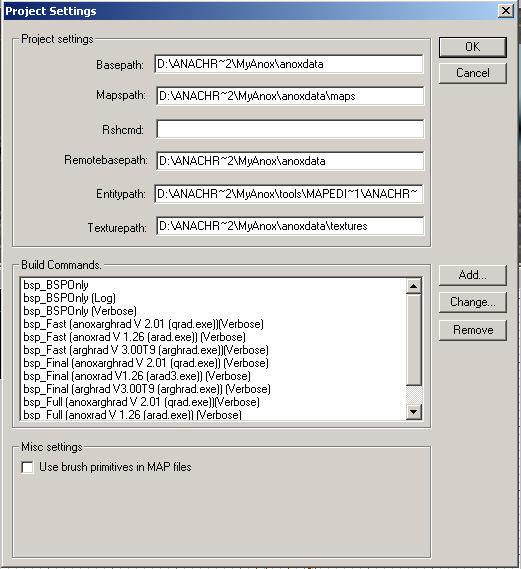Close the Project Settings dialog with X

point(505,11)
